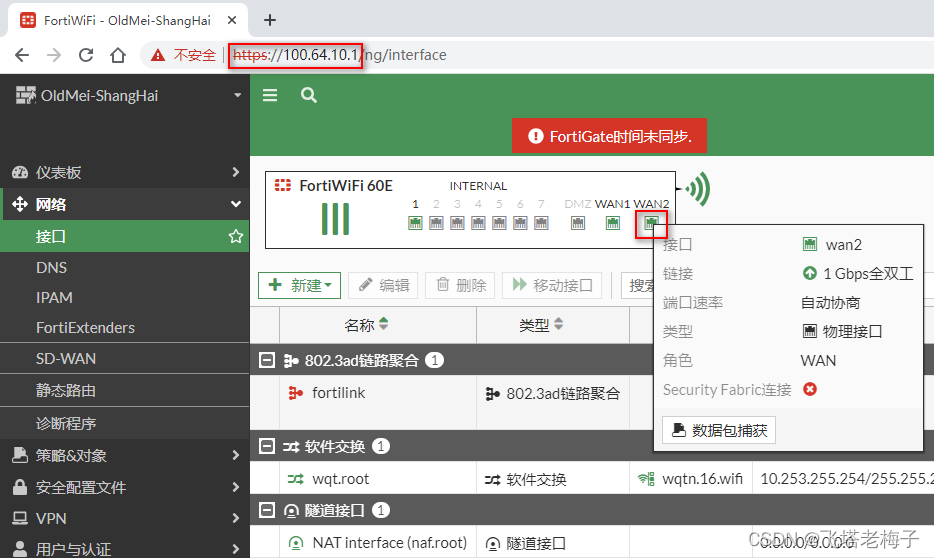934x558 pixels.
Task: Reload the page with the refresh icon
Action: (x=86, y=55)
